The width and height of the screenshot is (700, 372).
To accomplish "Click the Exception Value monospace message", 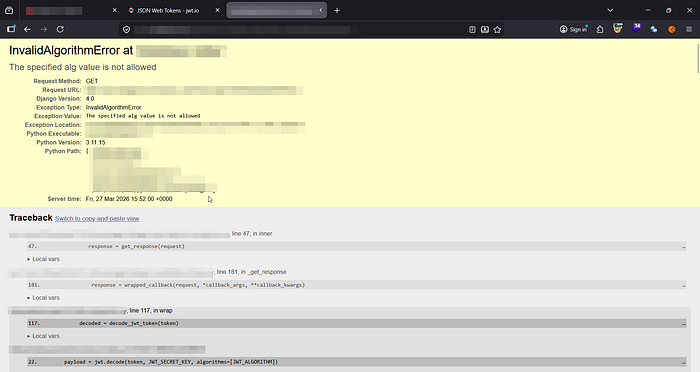I will [x=143, y=116].
